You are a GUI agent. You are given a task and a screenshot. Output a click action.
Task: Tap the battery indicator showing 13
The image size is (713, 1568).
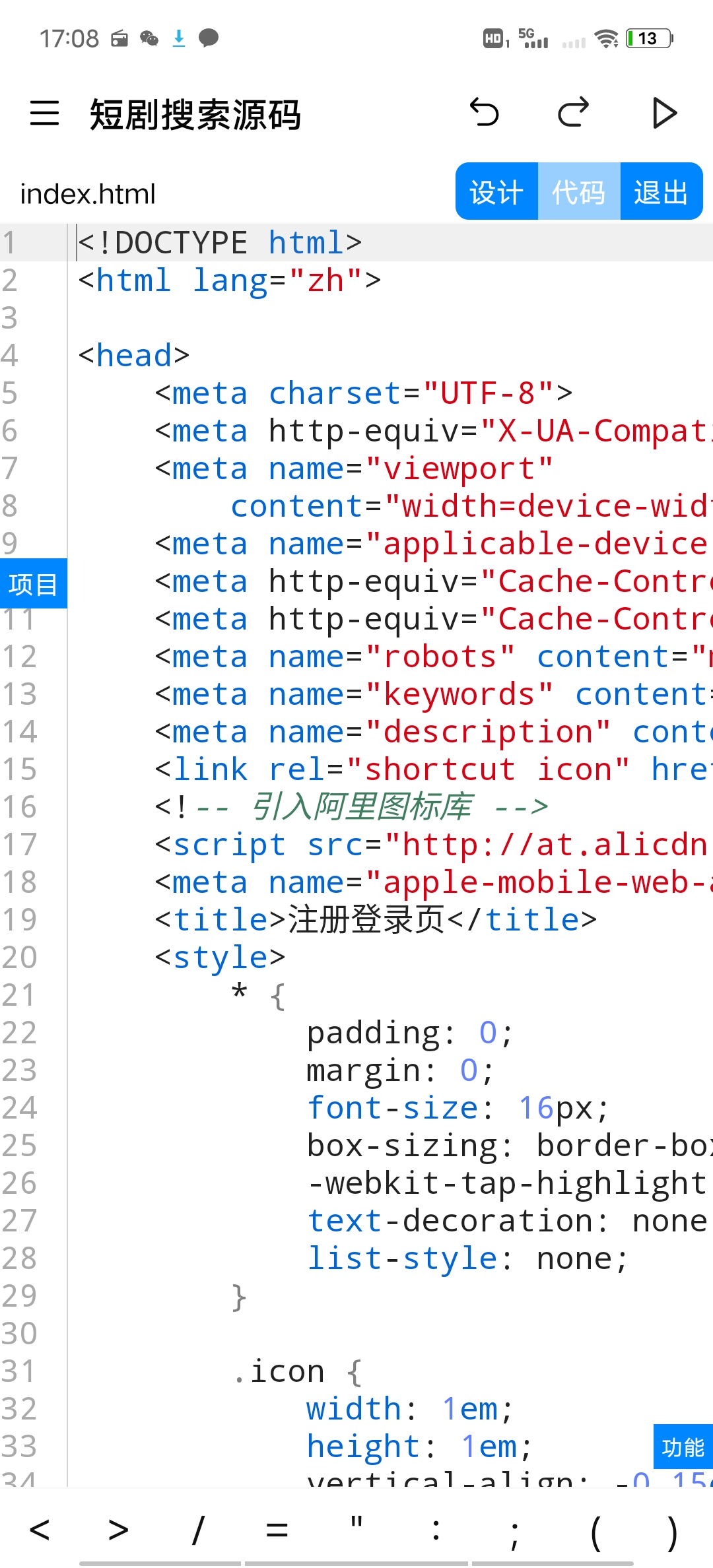650,38
